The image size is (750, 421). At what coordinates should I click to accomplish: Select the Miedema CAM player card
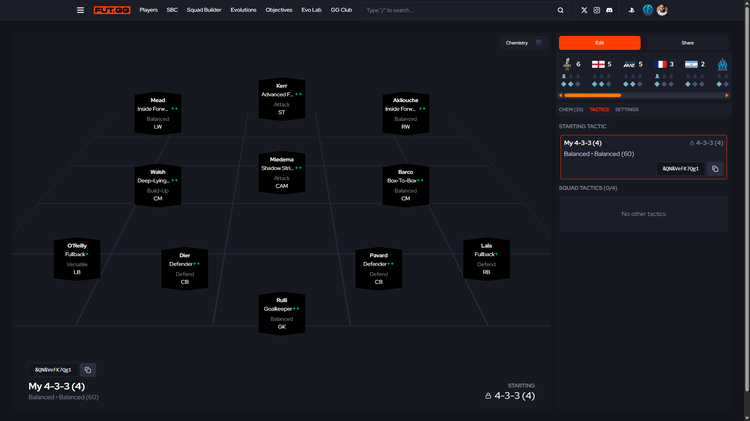tap(282, 172)
